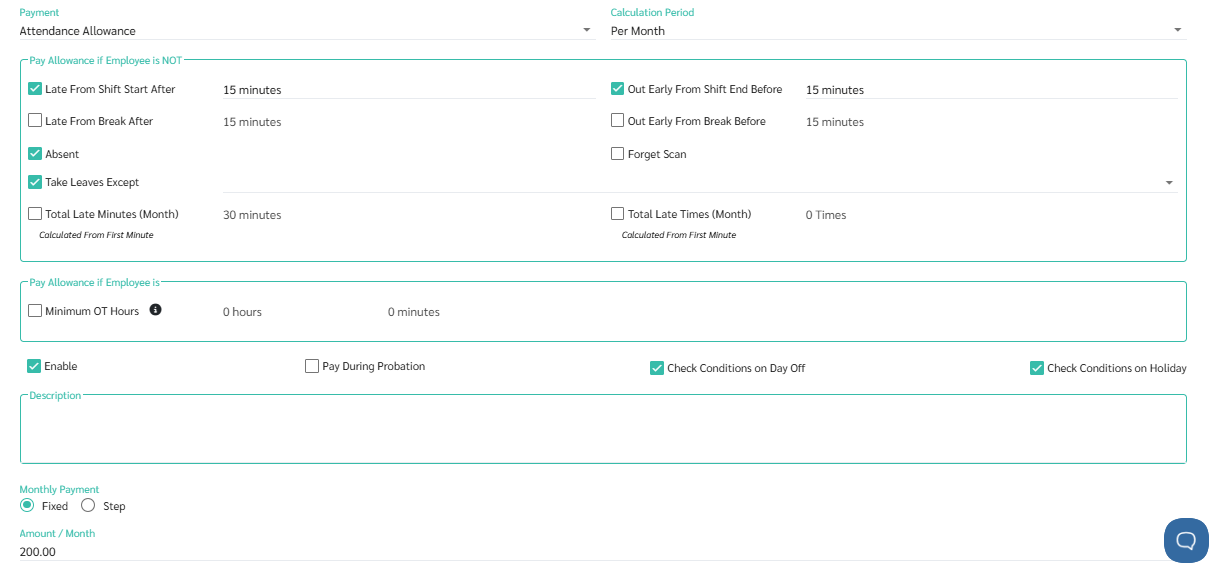
Task: Tick the Minimum OT Hours checkbox
Action: (x=35, y=311)
